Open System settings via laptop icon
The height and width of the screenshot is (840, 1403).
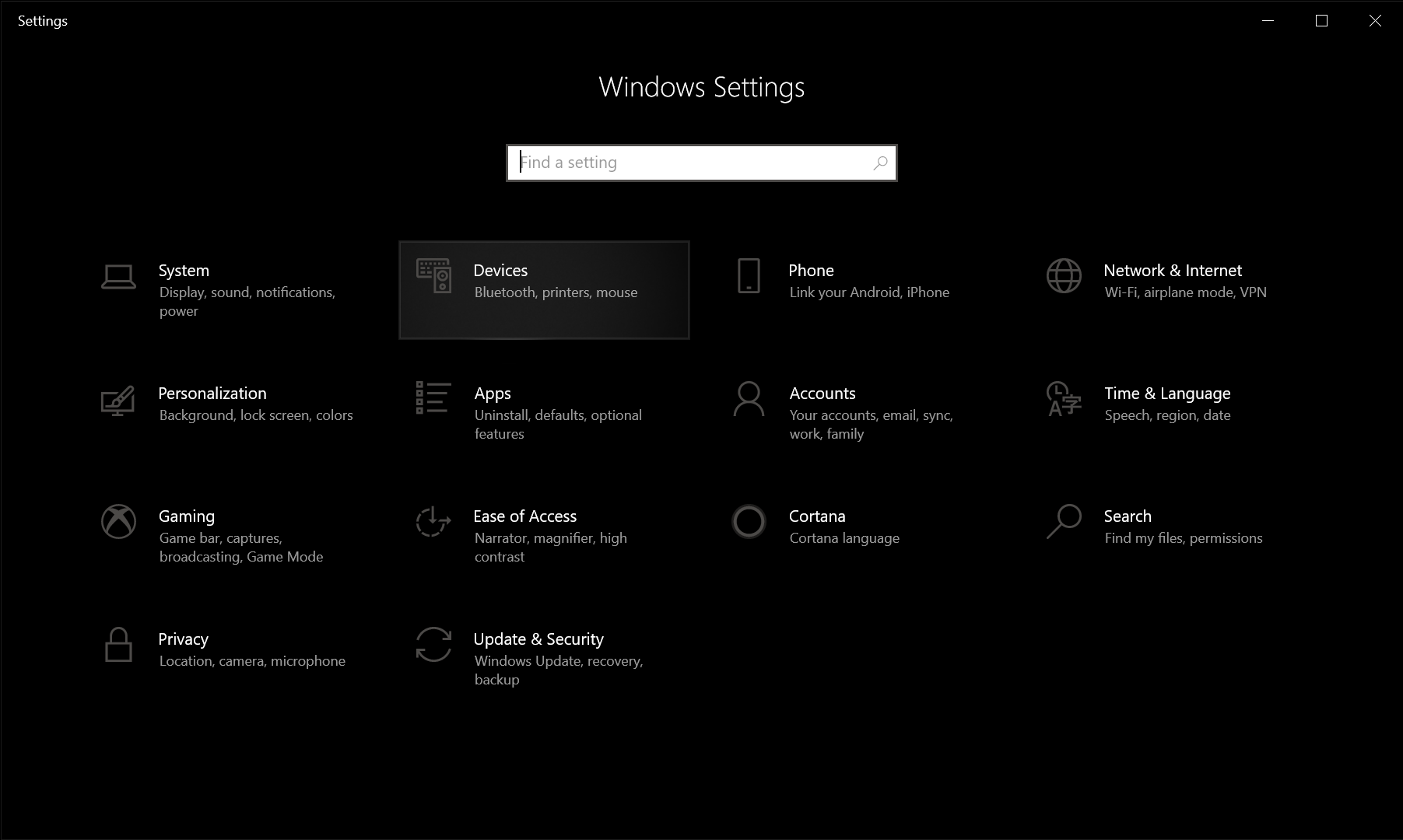tap(118, 277)
